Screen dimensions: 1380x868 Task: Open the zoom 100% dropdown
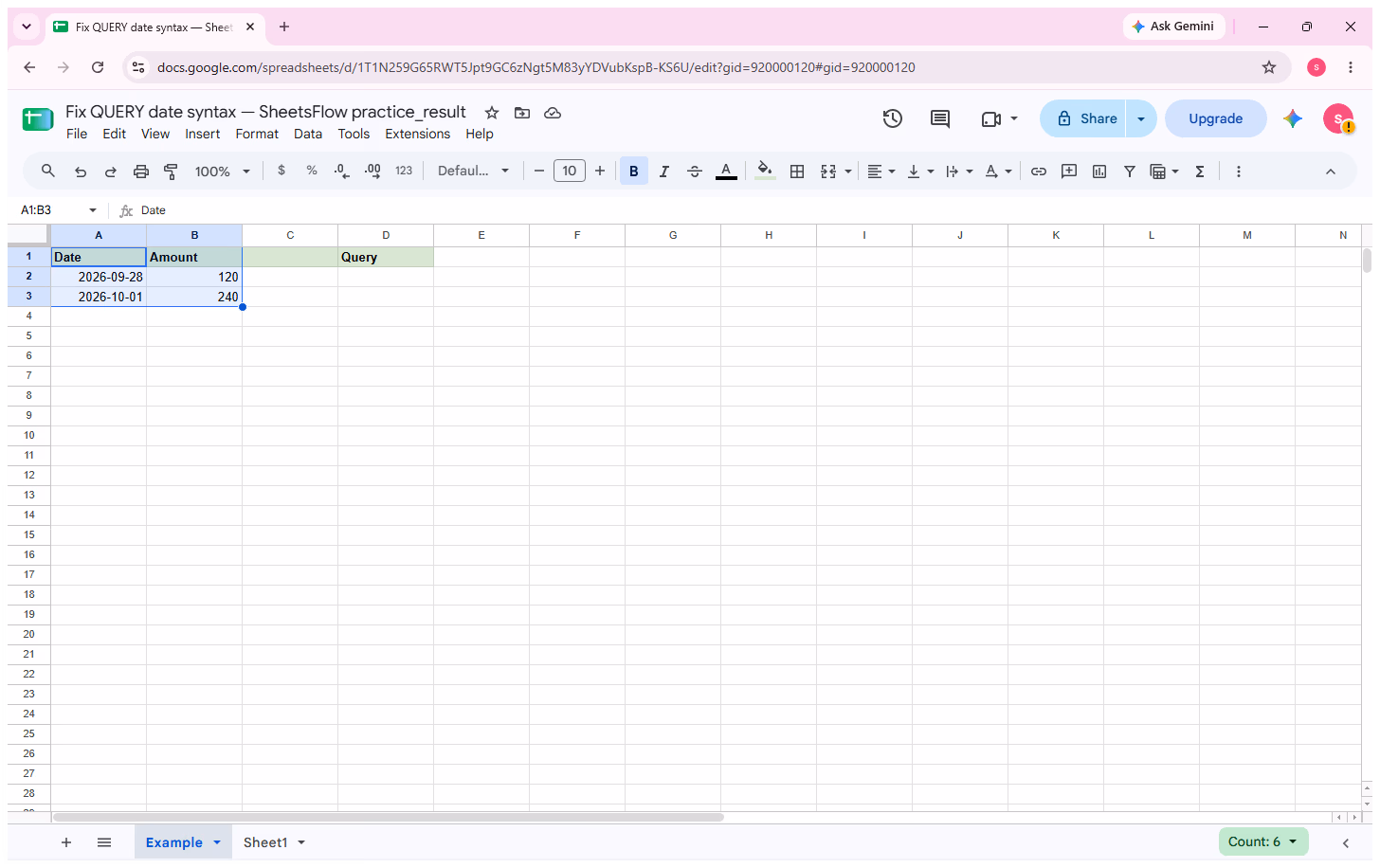(x=223, y=172)
